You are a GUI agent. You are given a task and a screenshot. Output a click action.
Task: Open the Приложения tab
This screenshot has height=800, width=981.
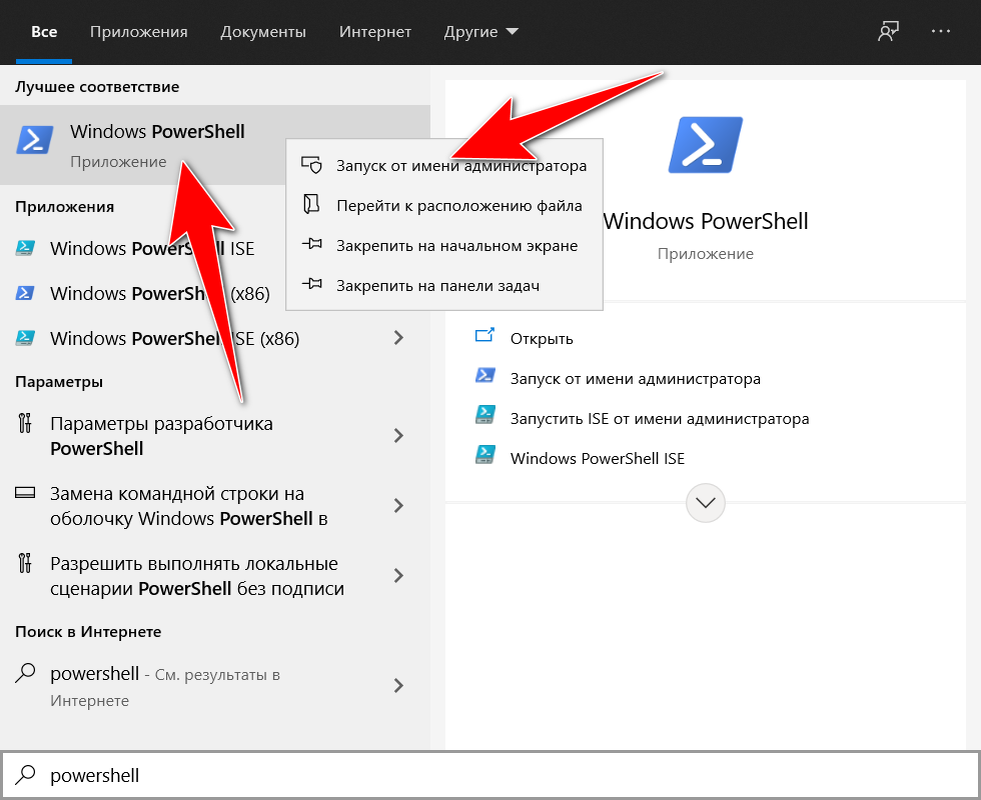click(139, 32)
